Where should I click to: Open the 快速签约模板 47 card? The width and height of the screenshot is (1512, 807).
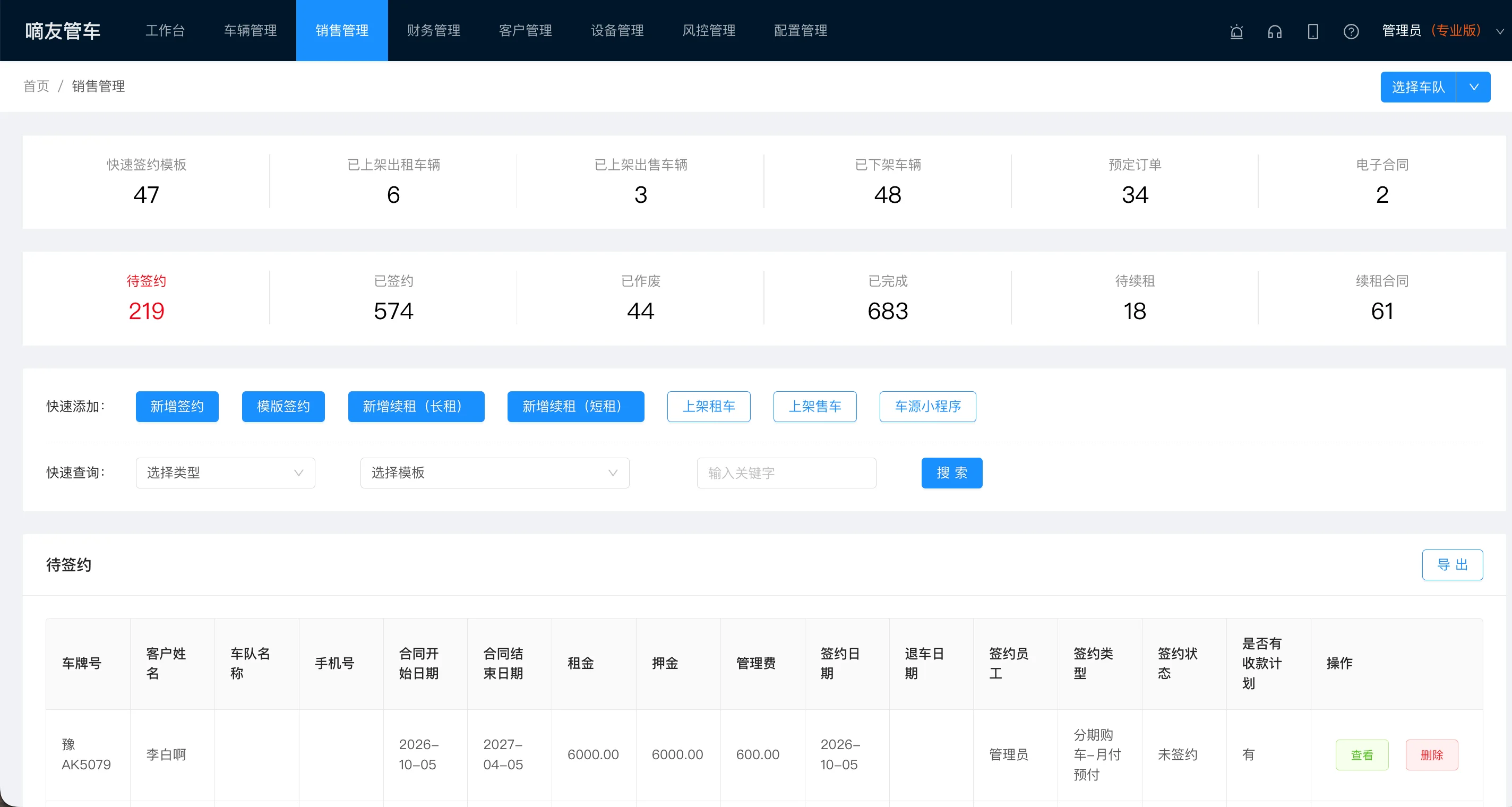[146, 182]
